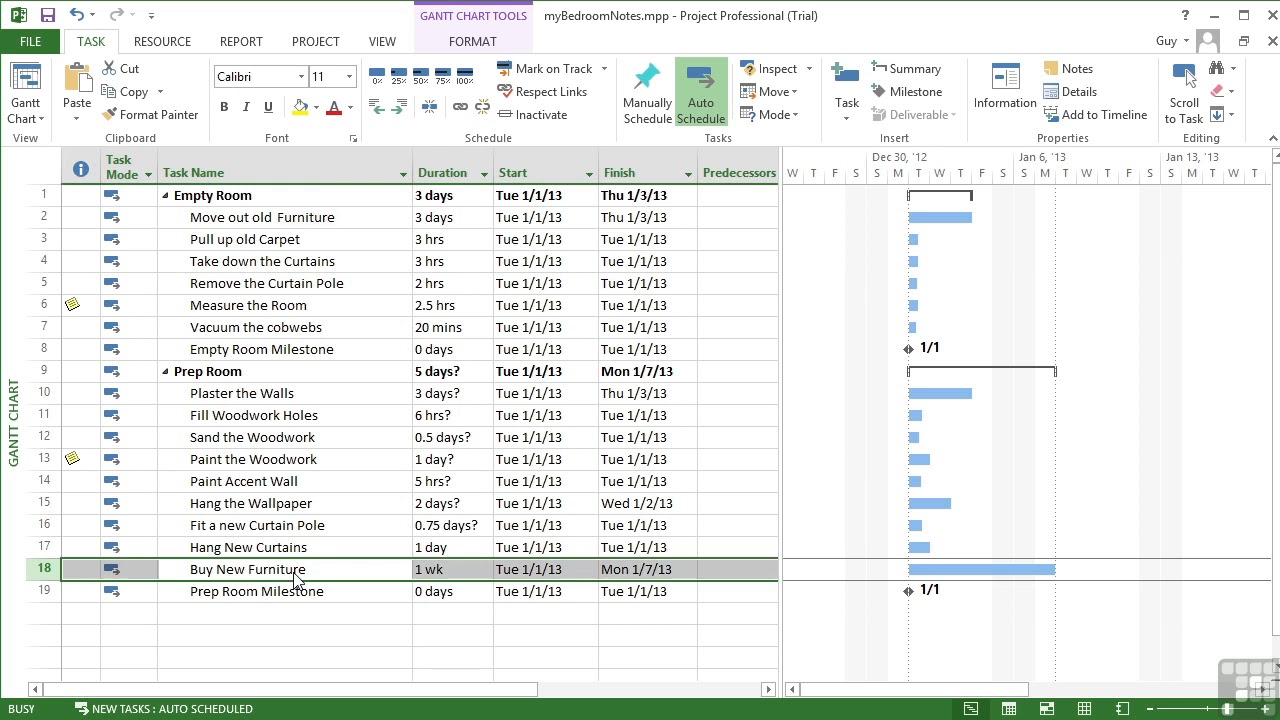
Task: Insert a Milestone
Action: coord(907,91)
